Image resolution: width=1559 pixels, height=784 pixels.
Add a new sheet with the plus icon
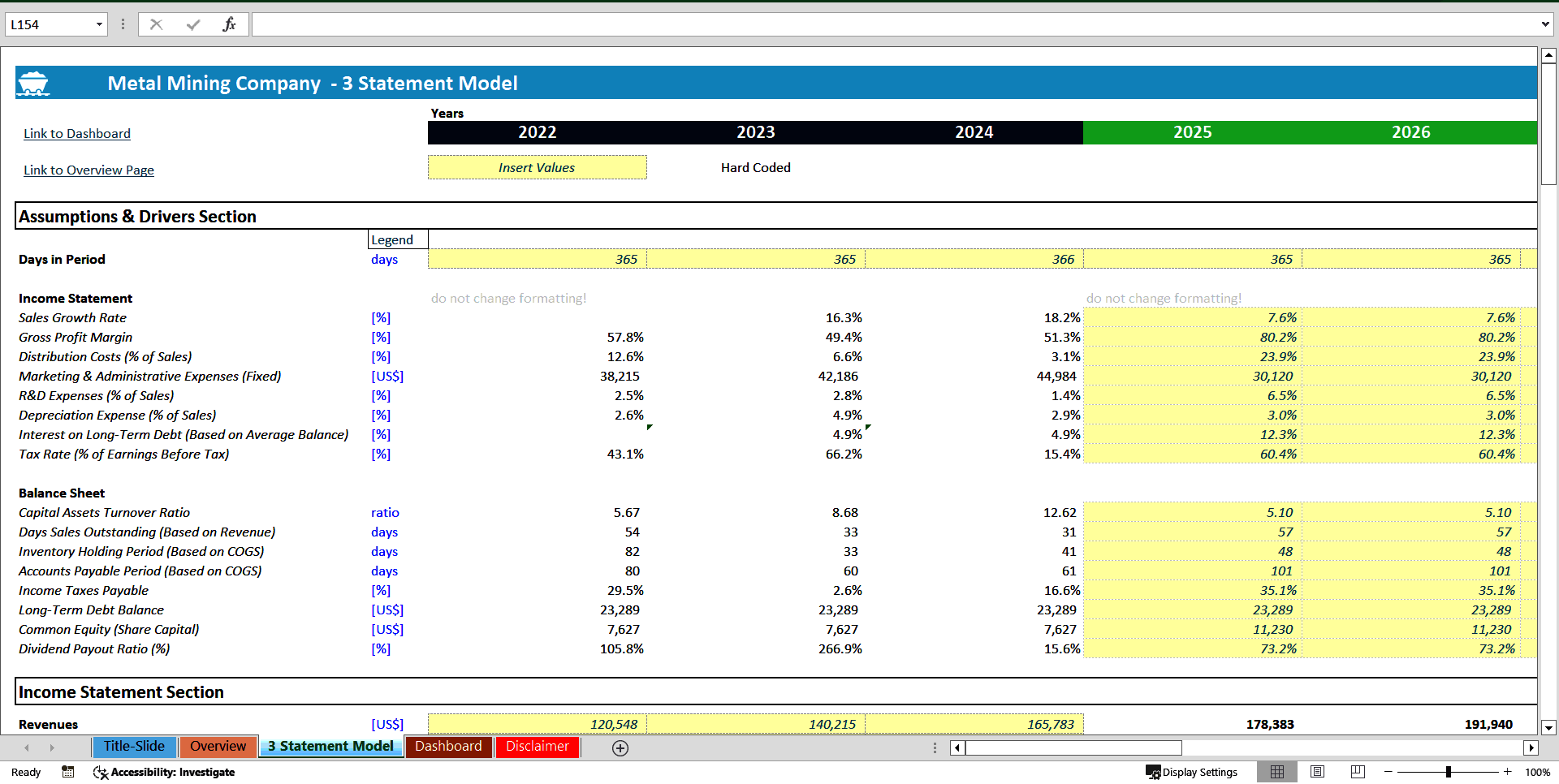click(x=620, y=748)
